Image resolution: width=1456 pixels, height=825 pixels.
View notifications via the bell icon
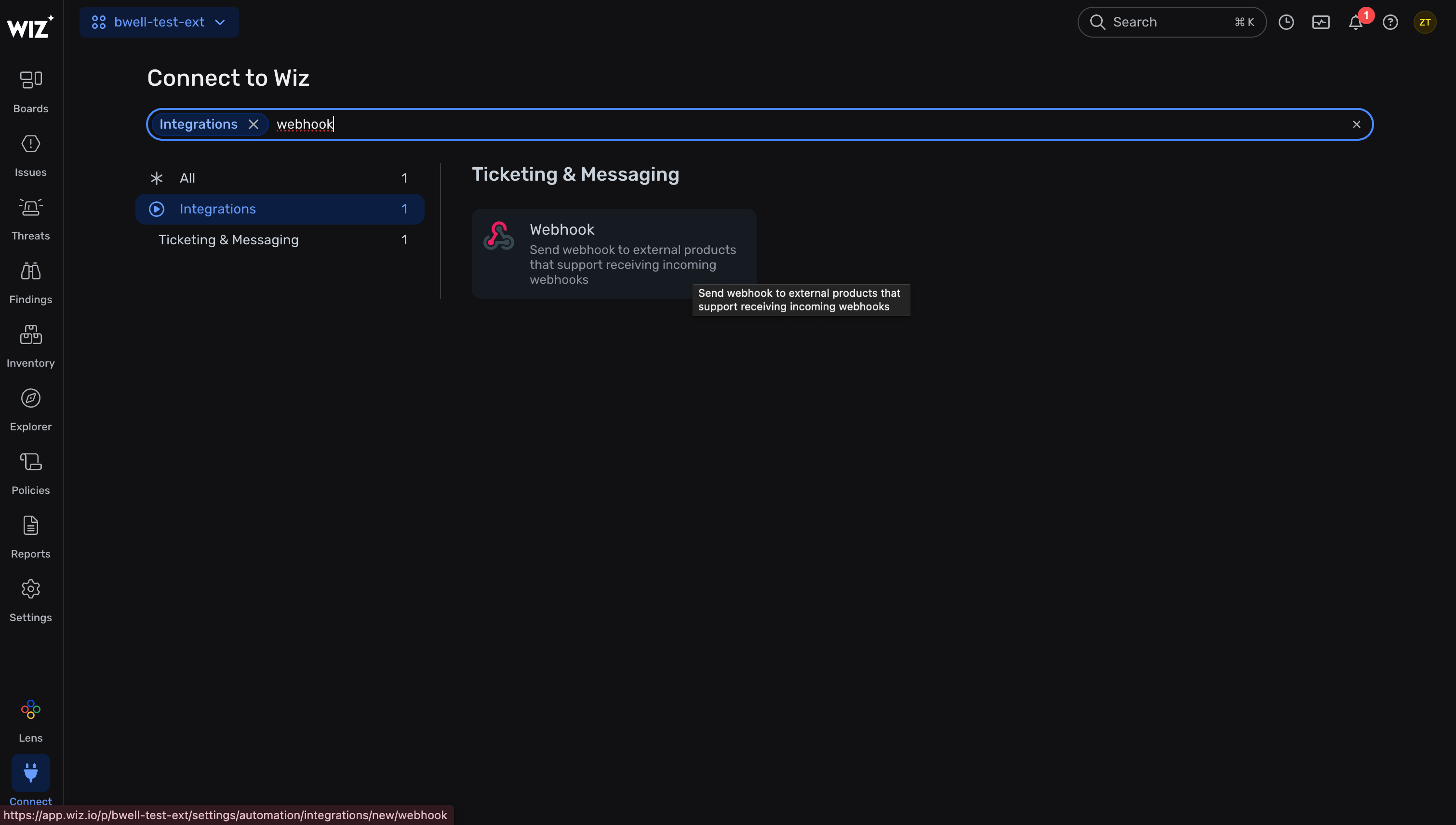pyautogui.click(x=1355, y=22)
